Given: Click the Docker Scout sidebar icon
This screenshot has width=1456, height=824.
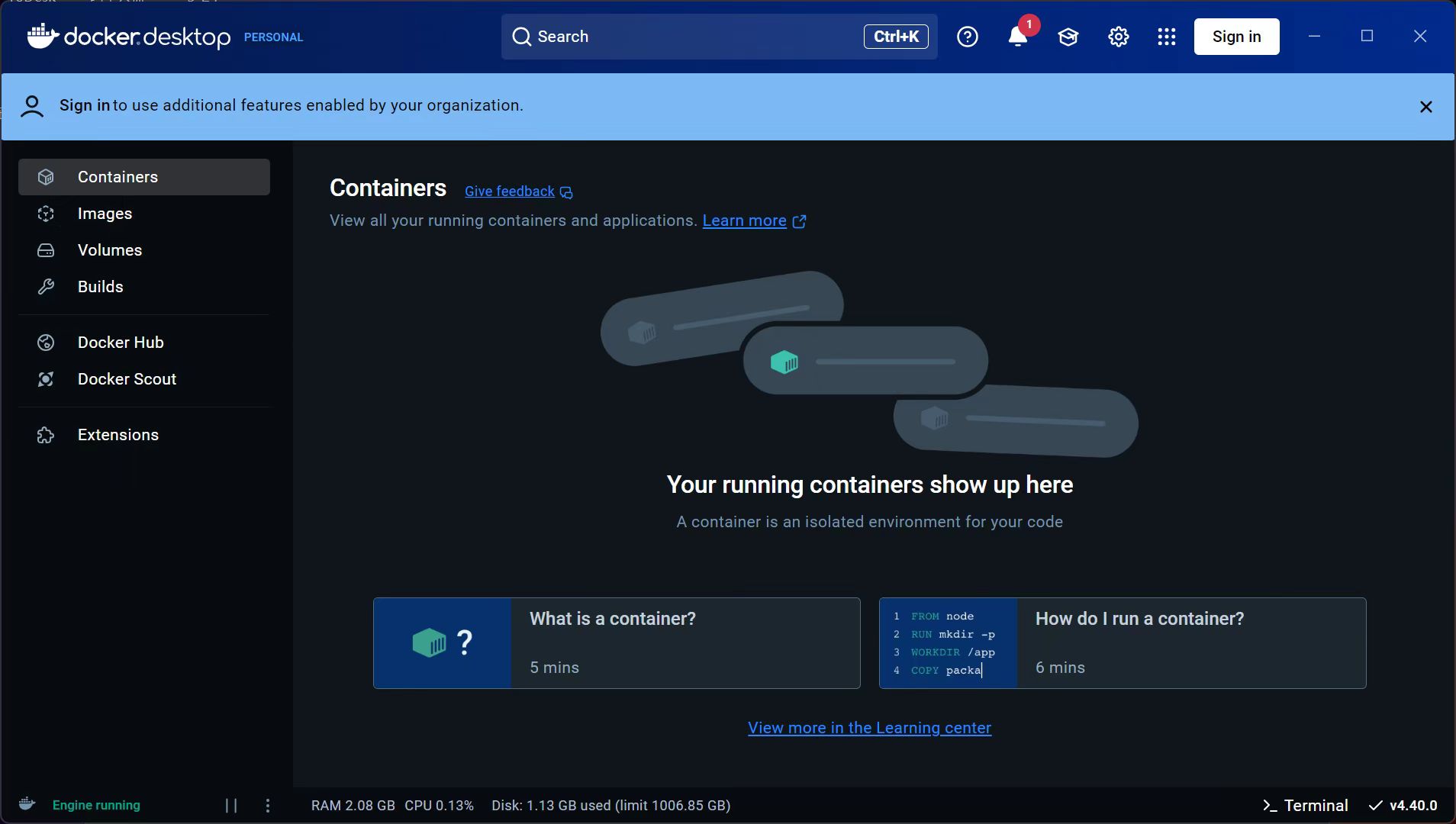Looking at the screenshot, I should click(46, 379).
